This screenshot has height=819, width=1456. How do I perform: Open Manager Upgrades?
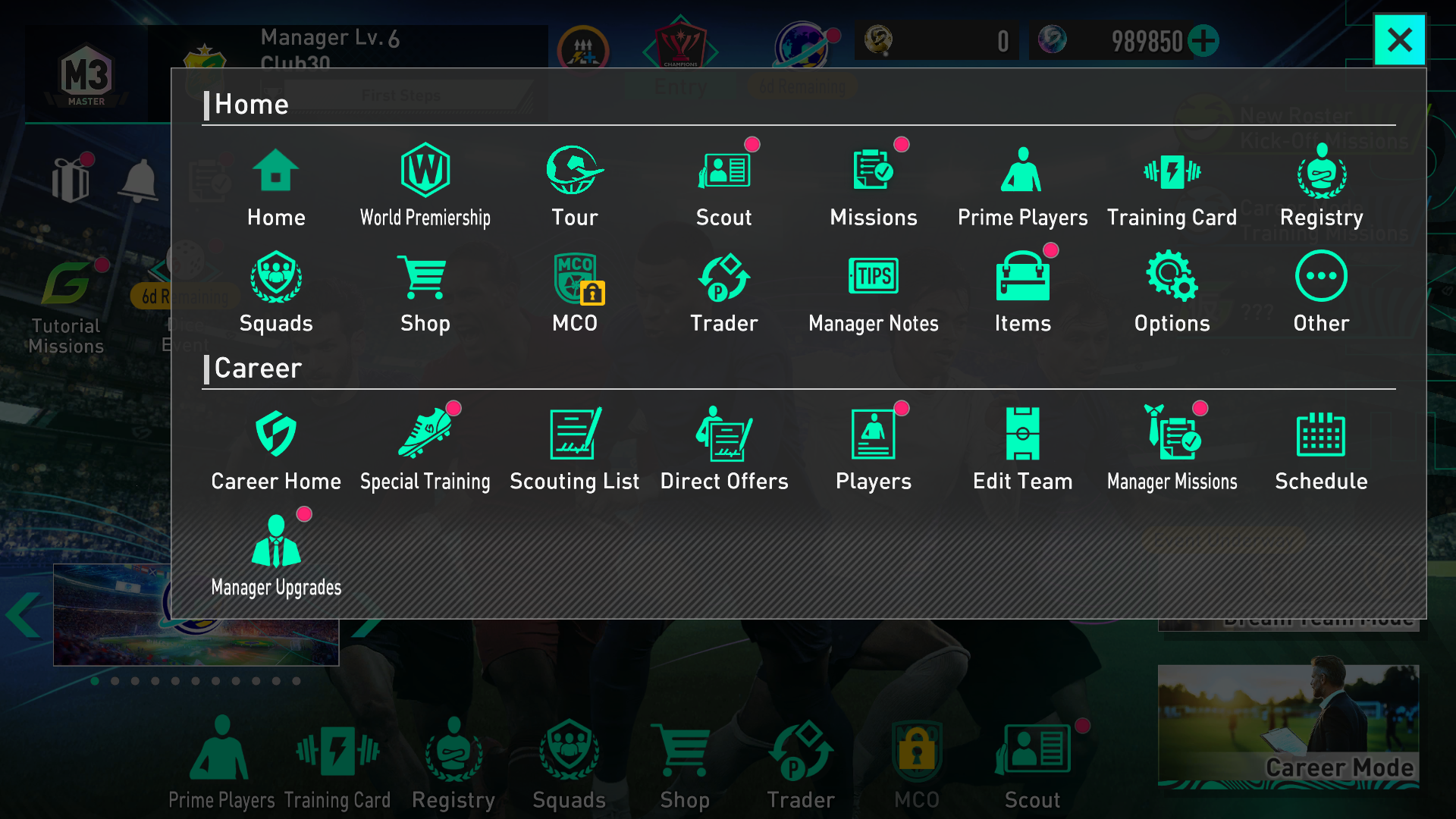pos(276,541)
